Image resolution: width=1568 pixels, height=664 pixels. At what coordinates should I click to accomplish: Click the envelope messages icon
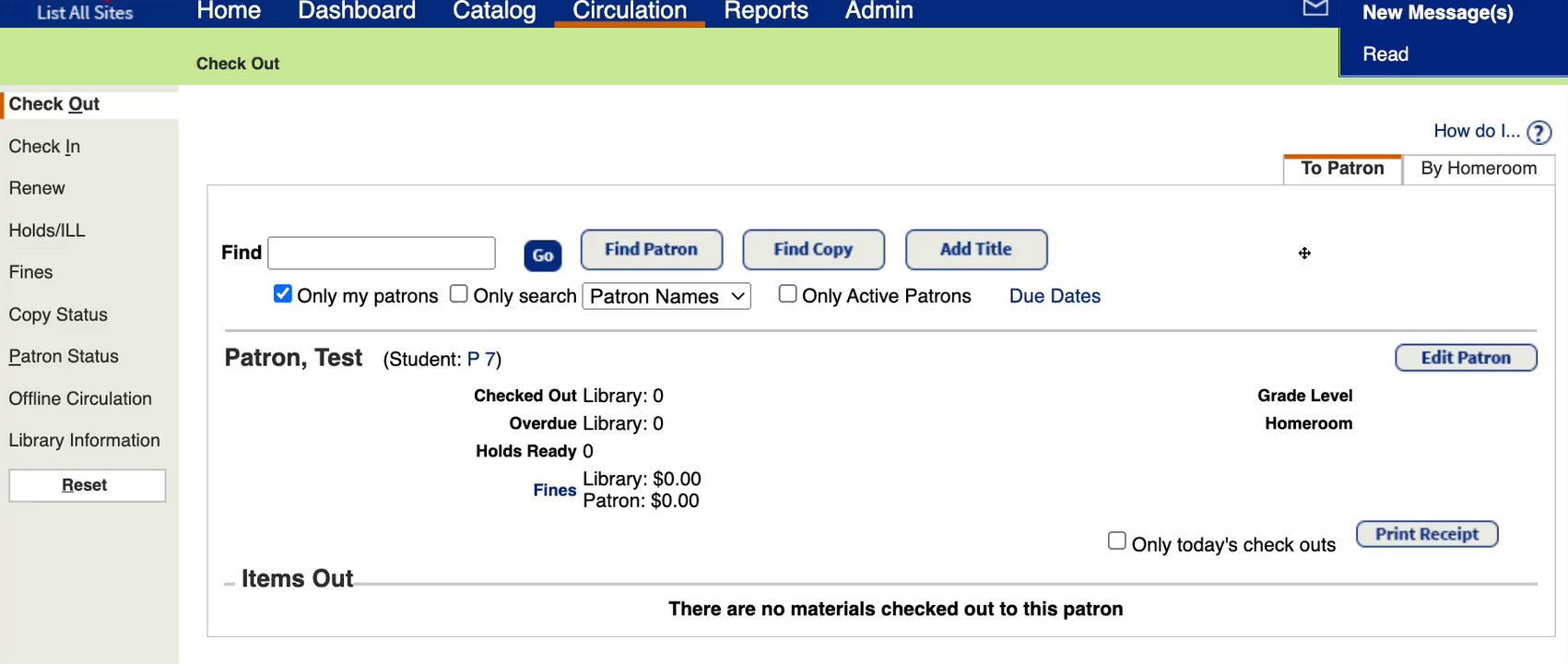(x=1315, y=8)
